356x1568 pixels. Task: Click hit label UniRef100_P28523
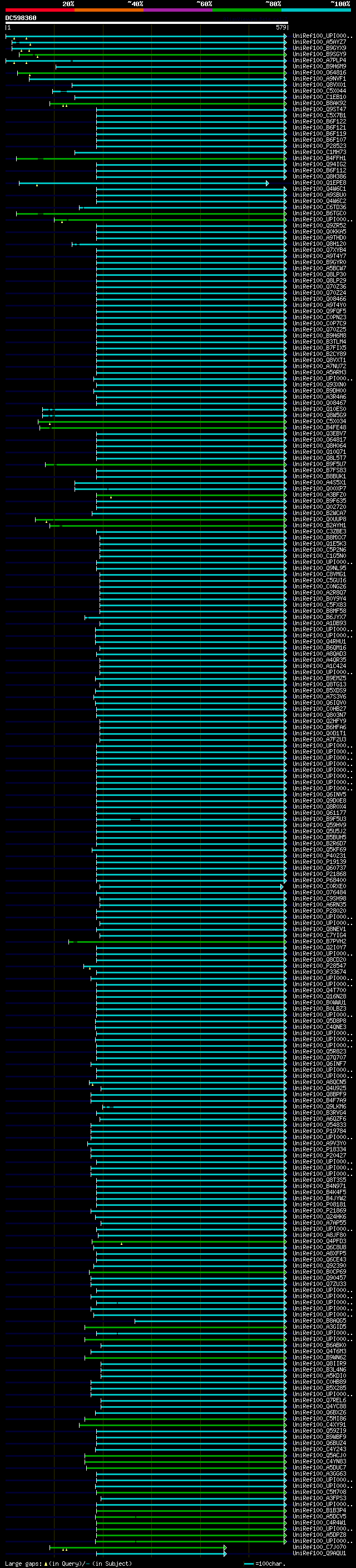pos(319,146)
